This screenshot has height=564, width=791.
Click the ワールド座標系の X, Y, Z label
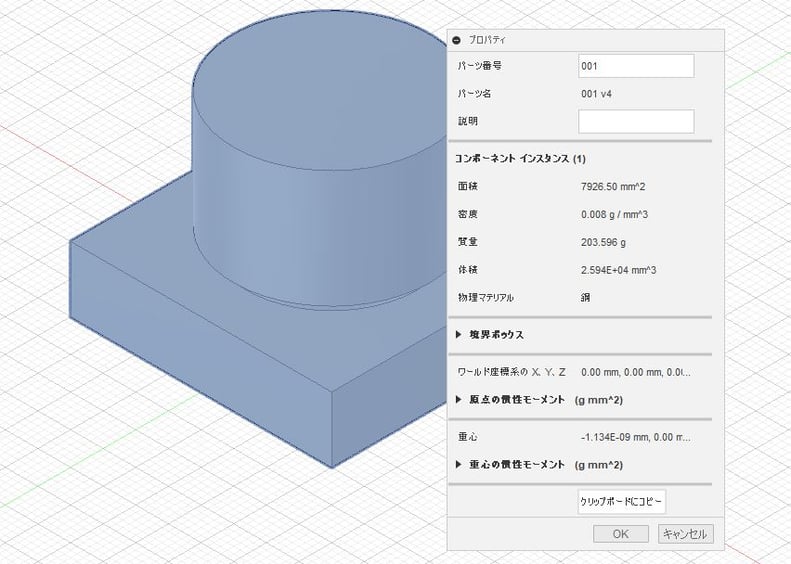click(512, 372)
